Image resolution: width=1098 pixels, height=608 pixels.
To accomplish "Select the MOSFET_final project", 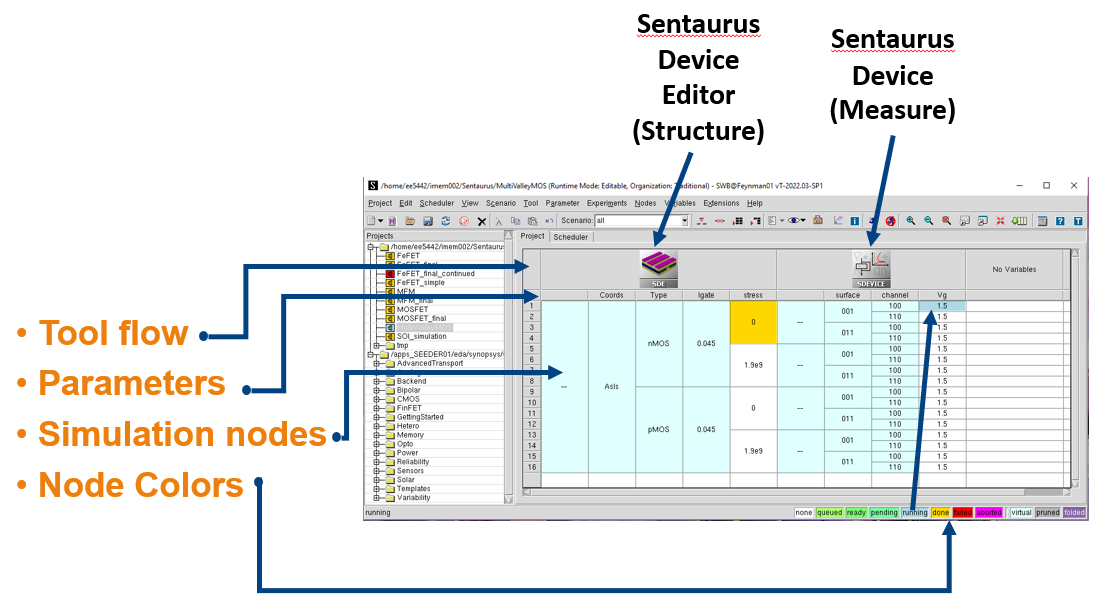I will [x=421, y=318].
